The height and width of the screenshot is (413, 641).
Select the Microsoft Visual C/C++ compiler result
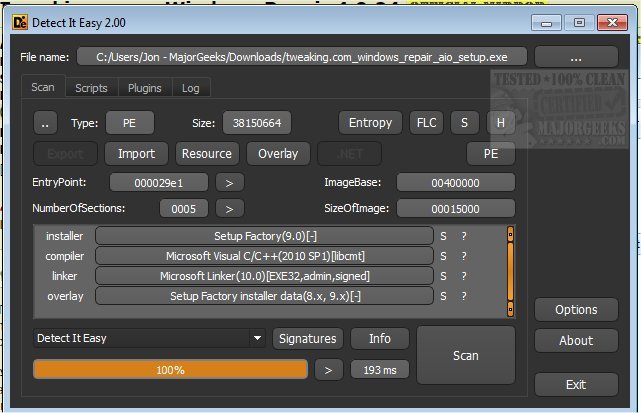[264, 256]
